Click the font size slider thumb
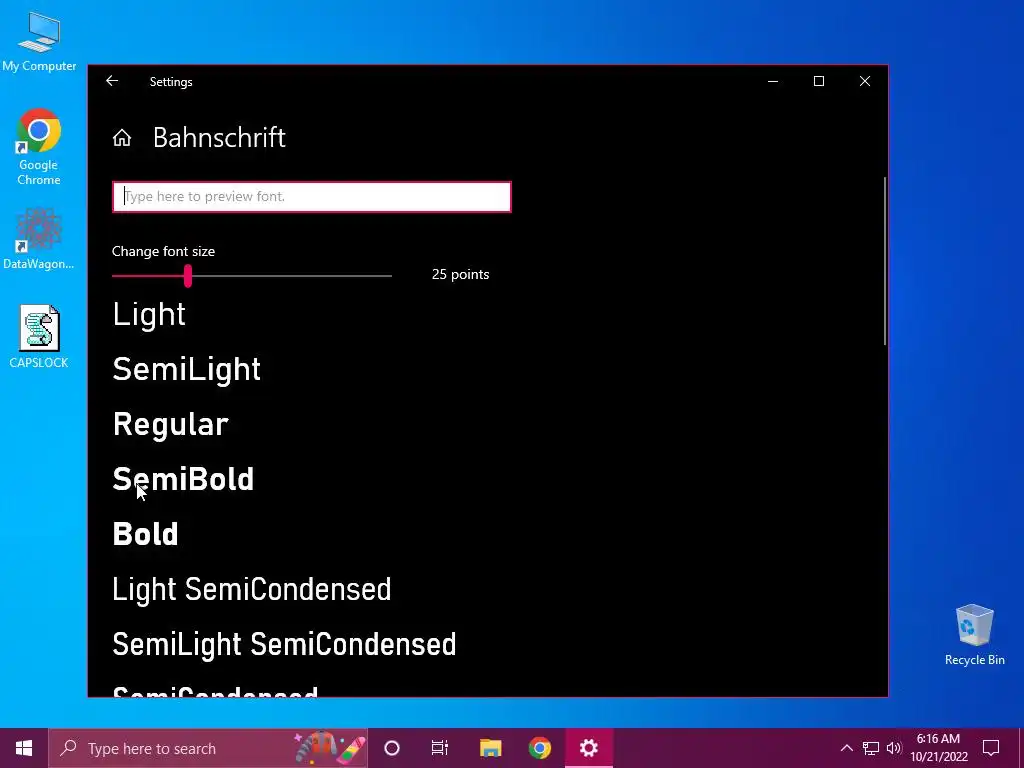 pyautogui.click(x=188, y=276)
